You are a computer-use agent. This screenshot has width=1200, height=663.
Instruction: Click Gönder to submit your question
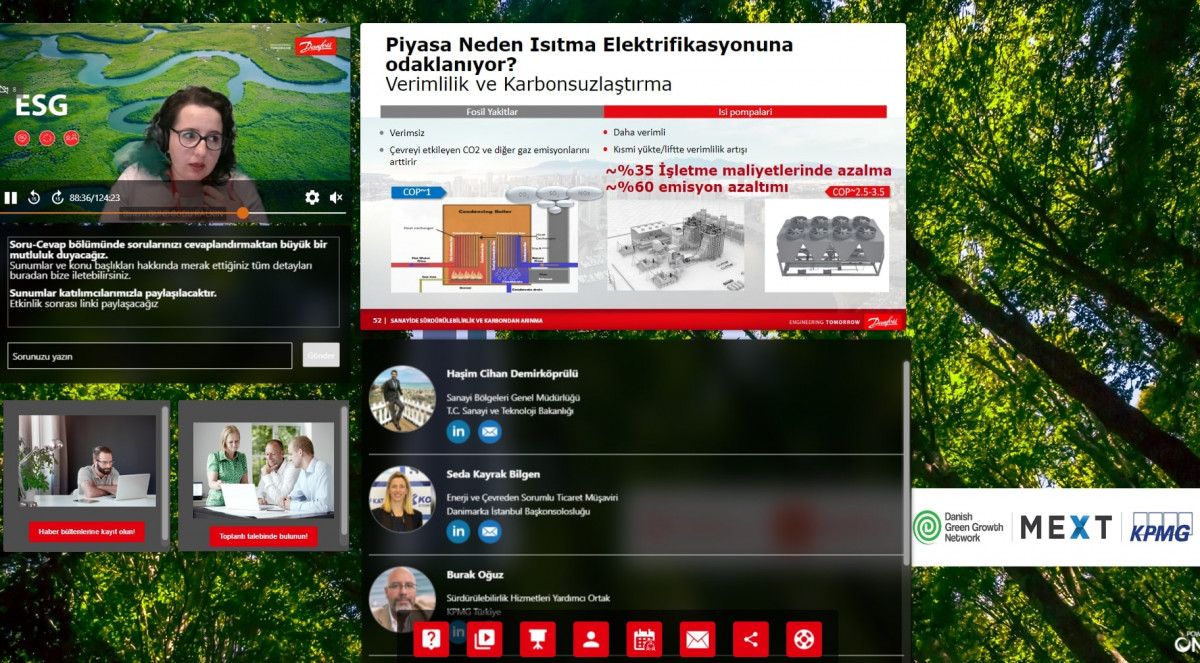(320, 355)
